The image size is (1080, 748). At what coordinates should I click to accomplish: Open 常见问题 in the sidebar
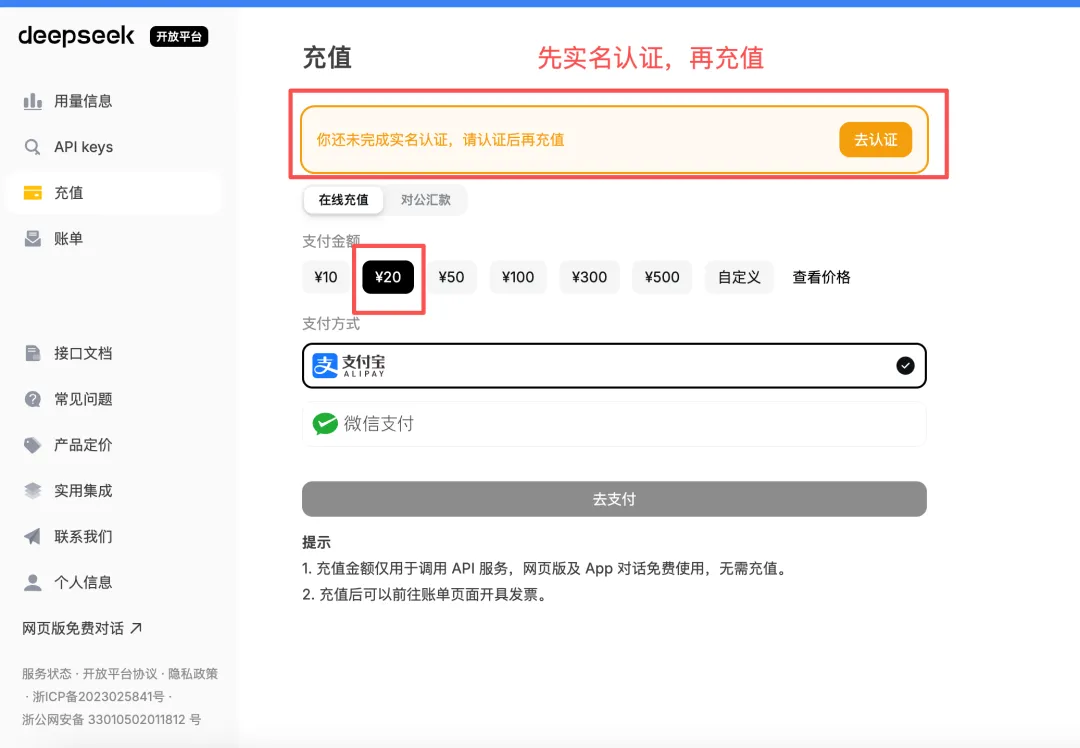click(113, 399)
